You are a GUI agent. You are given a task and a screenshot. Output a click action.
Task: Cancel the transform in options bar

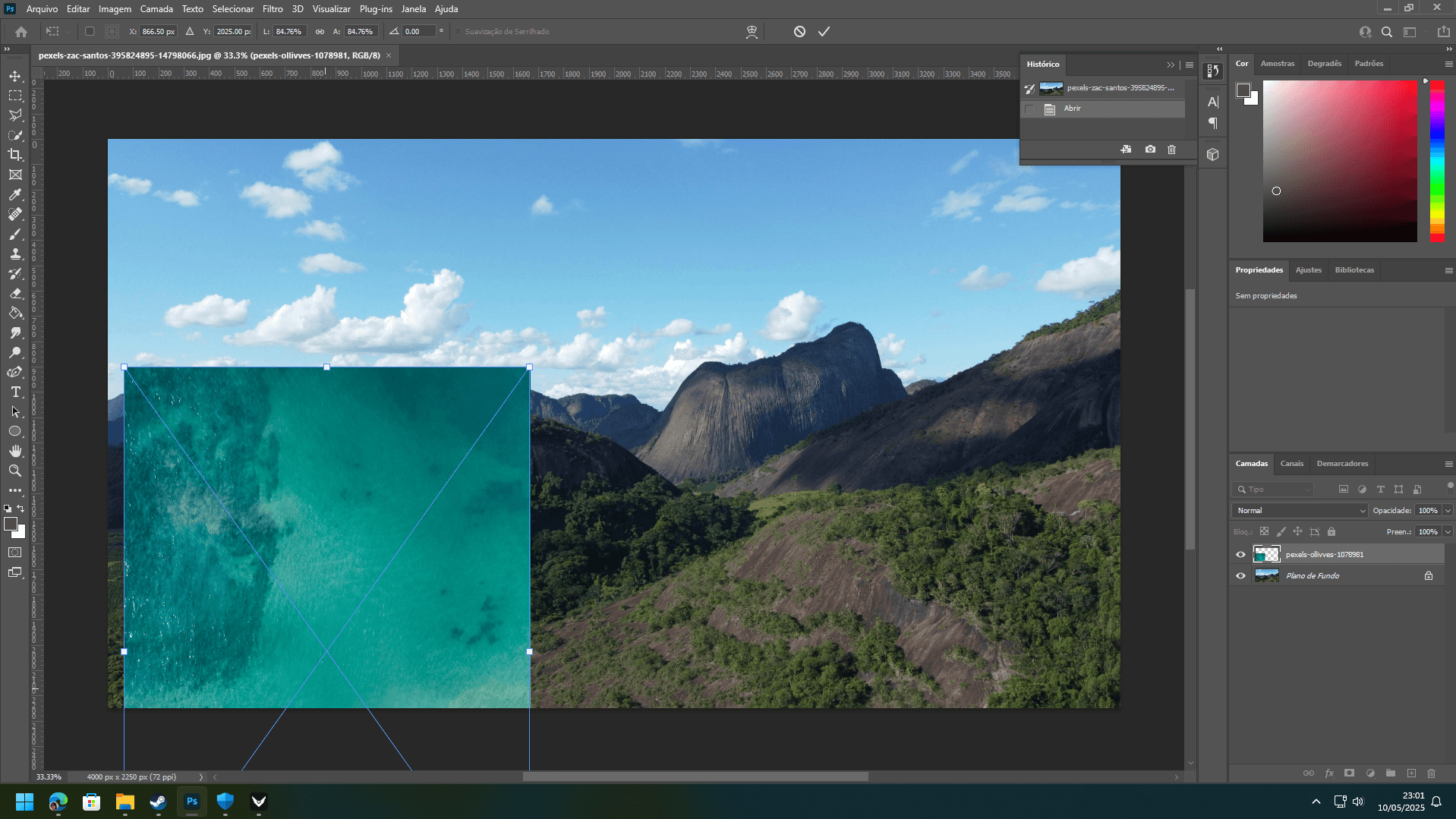[x=799, y=32]
